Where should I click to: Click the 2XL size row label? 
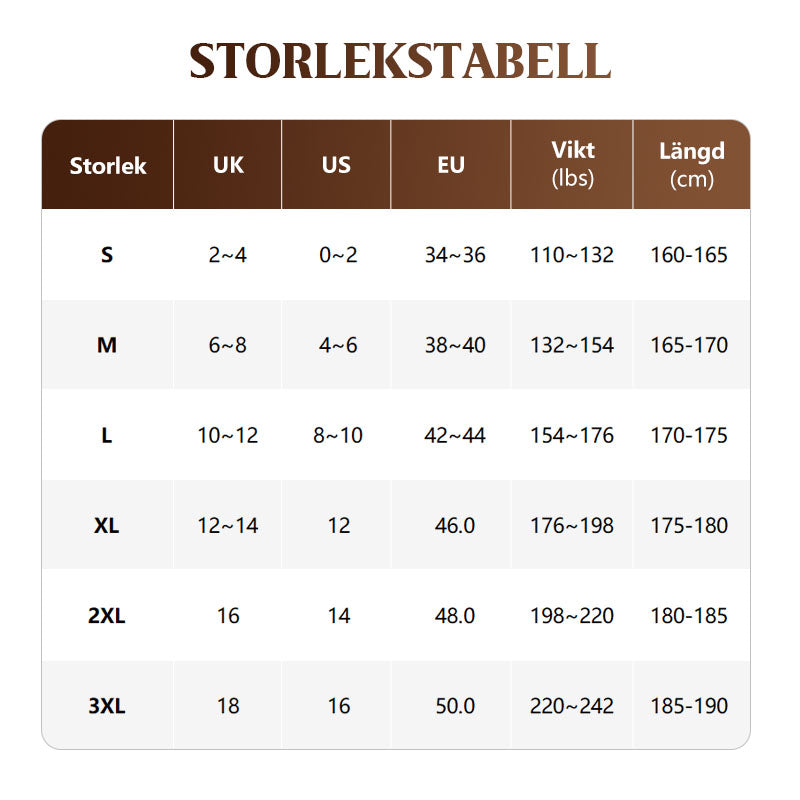[107, 615]
